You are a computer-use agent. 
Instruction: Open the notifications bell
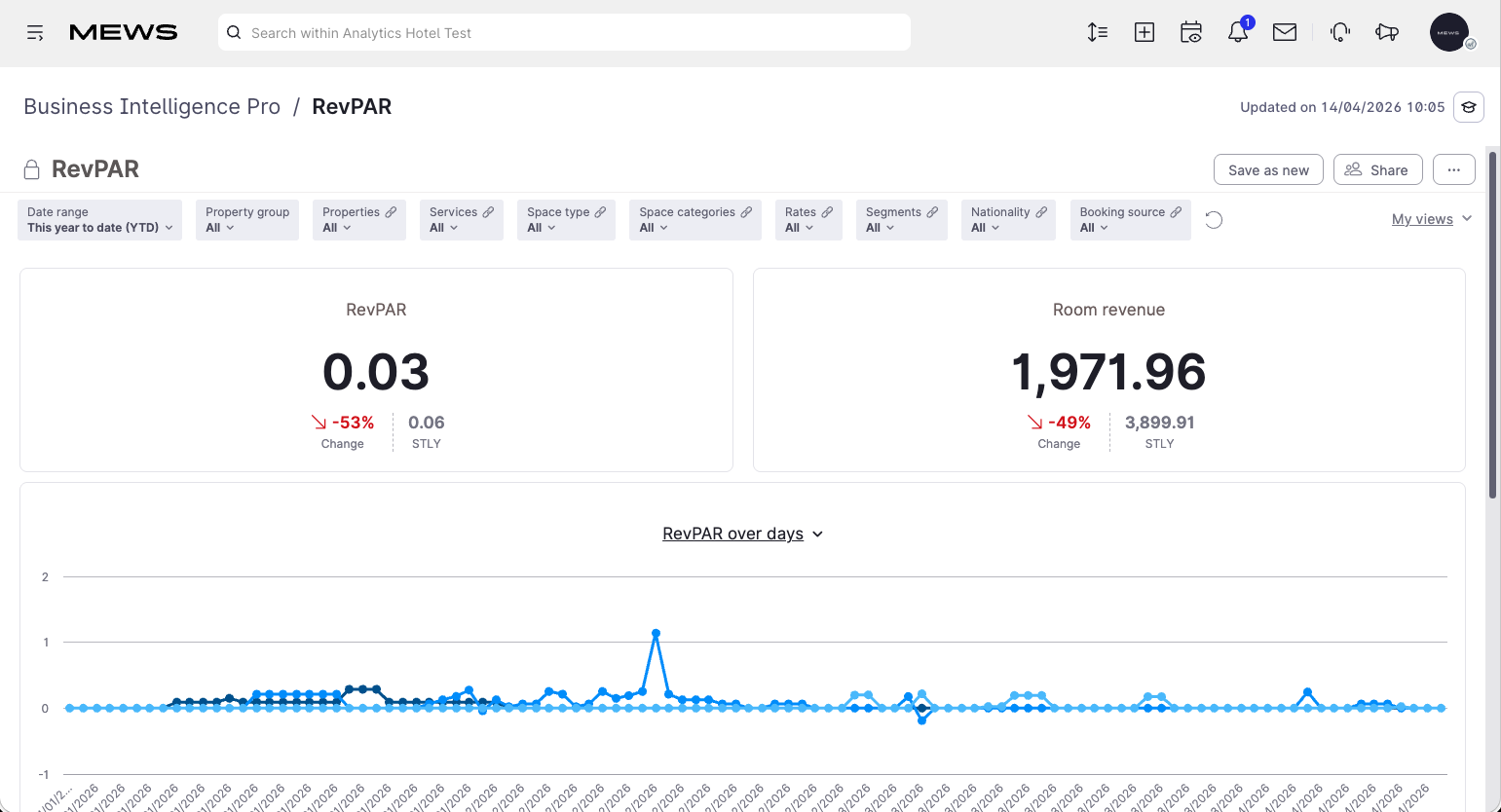(x=1238, y=32)
